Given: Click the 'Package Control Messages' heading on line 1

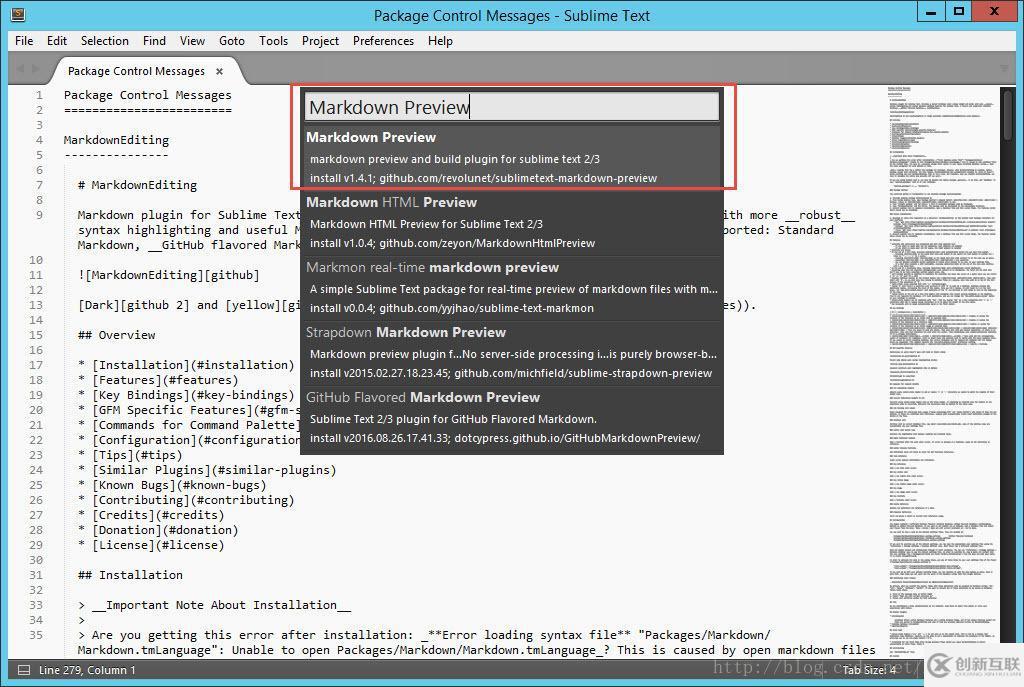Looking at the screenshot, I should 148,95.
